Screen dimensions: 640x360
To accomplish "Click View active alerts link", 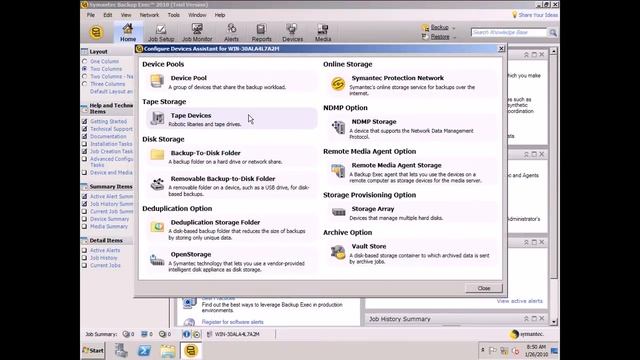I will point(520,301).
